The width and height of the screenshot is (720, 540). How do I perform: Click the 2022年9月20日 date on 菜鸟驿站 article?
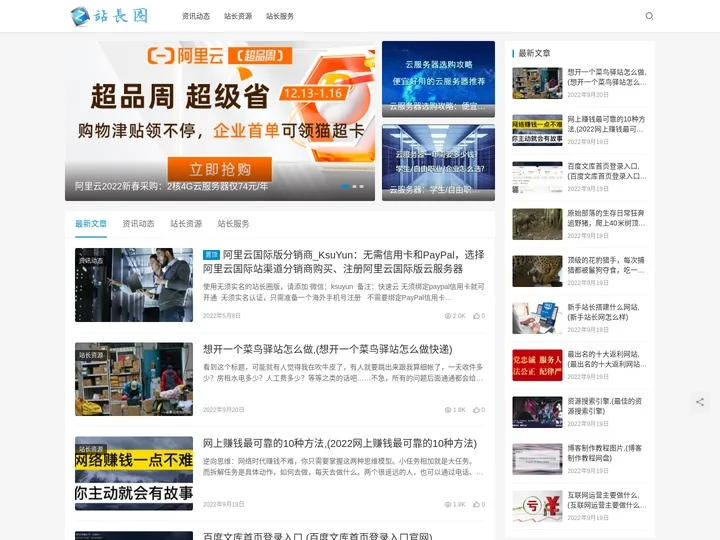(x=224, y=410)
